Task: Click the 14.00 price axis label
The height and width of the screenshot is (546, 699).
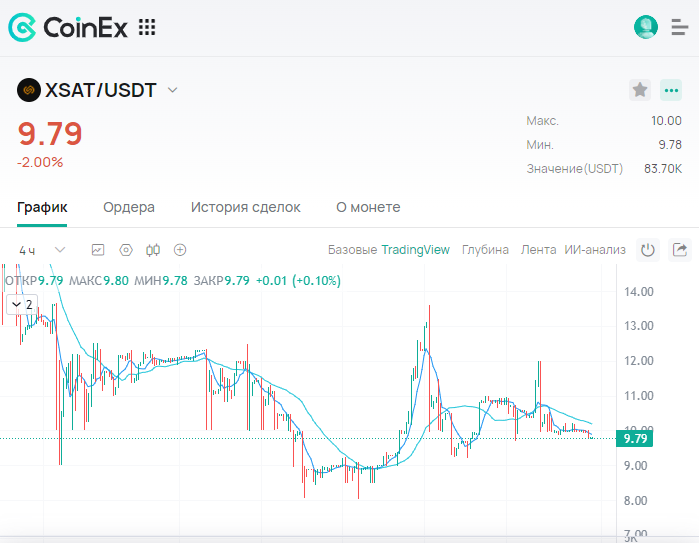Action: point(639,292)
